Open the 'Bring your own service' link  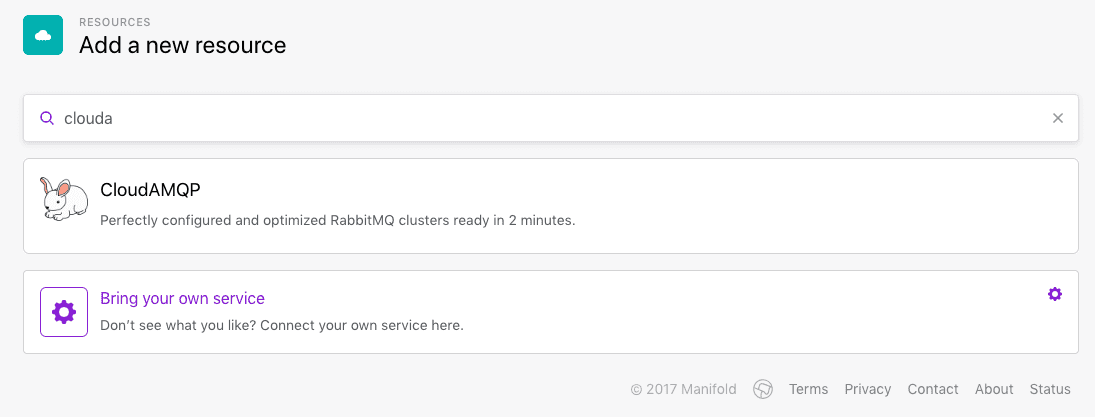182,298
